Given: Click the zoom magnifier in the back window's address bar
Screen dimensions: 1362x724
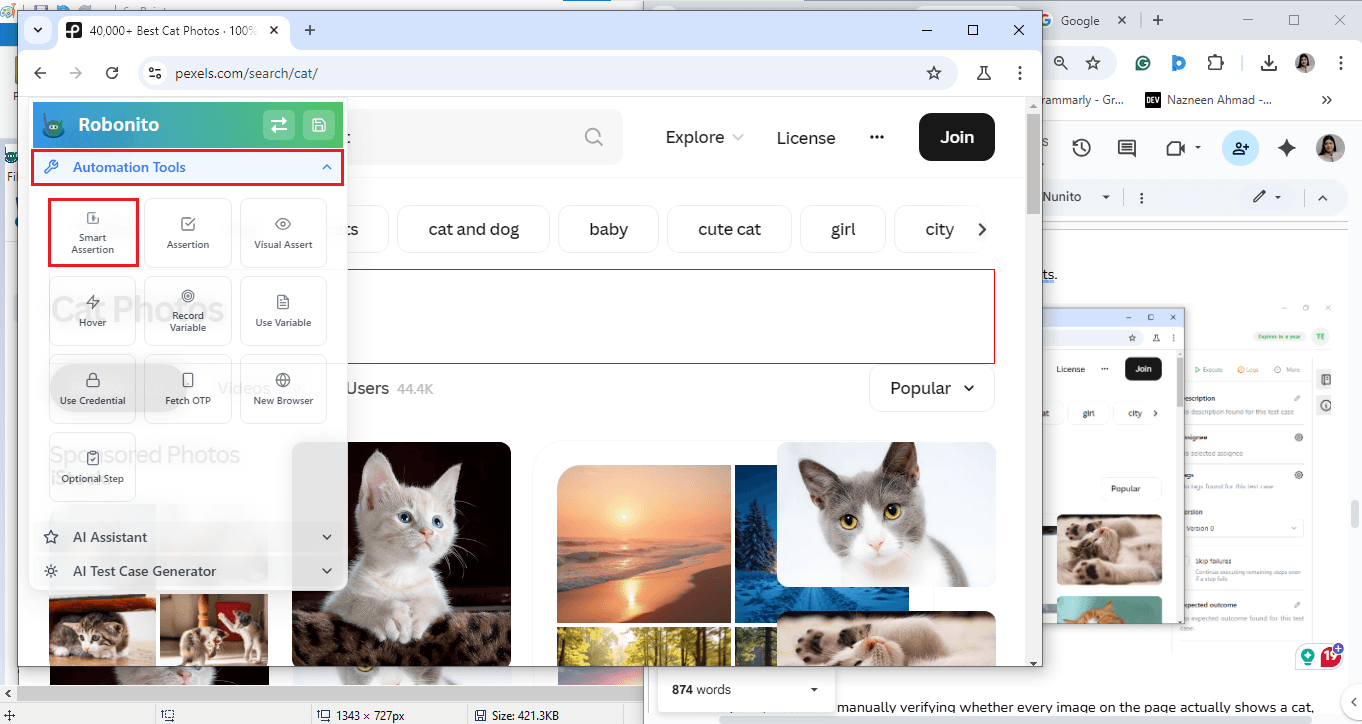Looking at the screenshot, I should tap(1060, 63).
